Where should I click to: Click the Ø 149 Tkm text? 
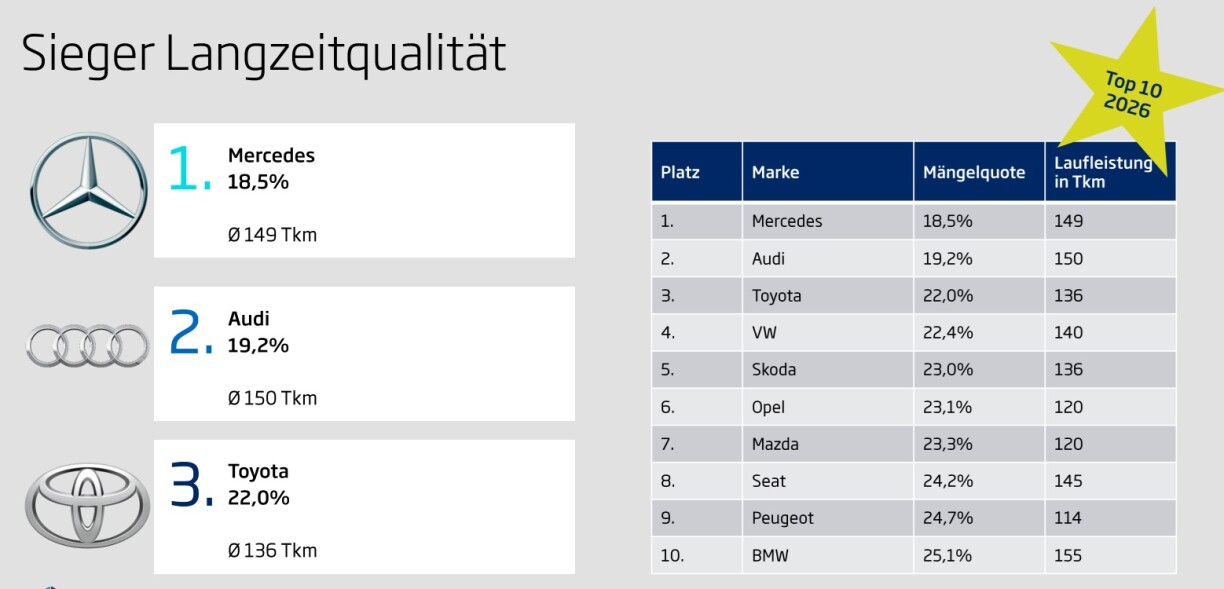(x=272, y=236)
